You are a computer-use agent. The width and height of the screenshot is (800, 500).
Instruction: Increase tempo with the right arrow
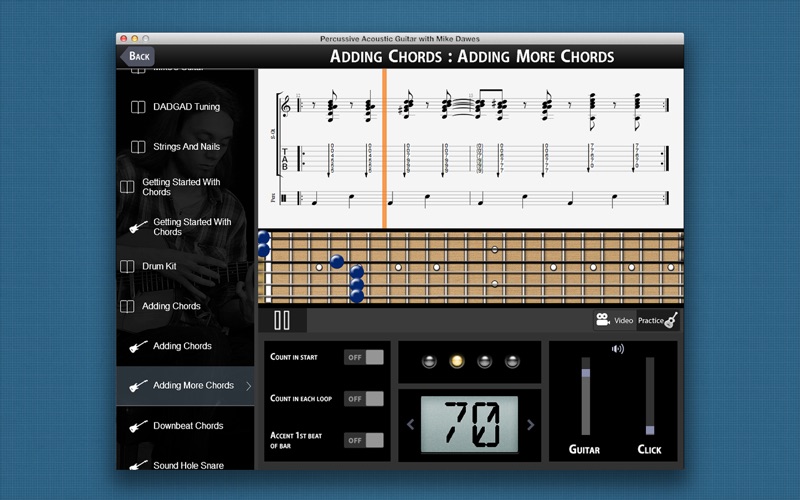[x=531, y=424]
